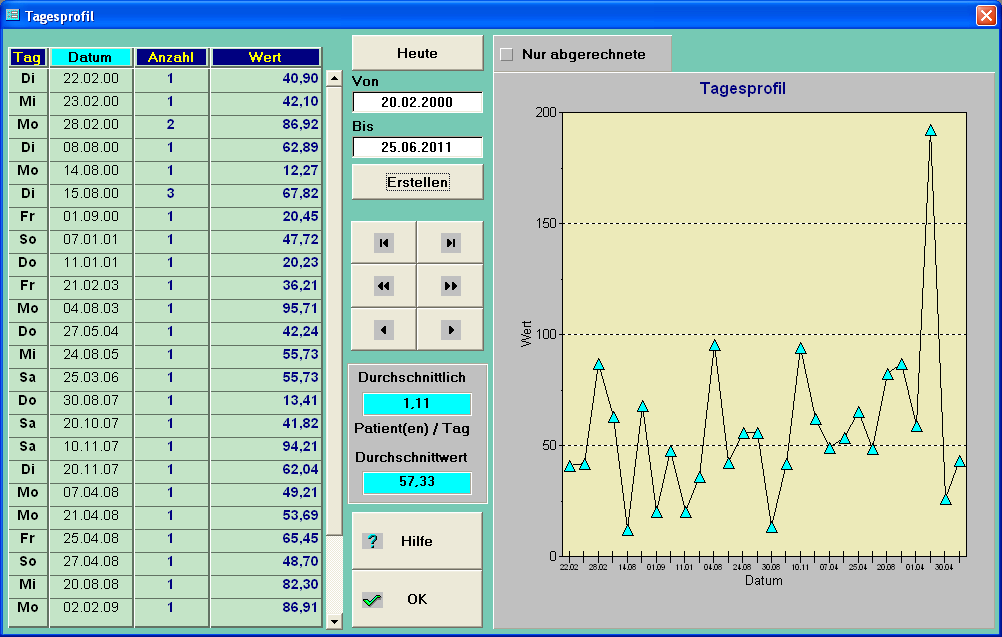Select the row dated 15.08.00

90,193
